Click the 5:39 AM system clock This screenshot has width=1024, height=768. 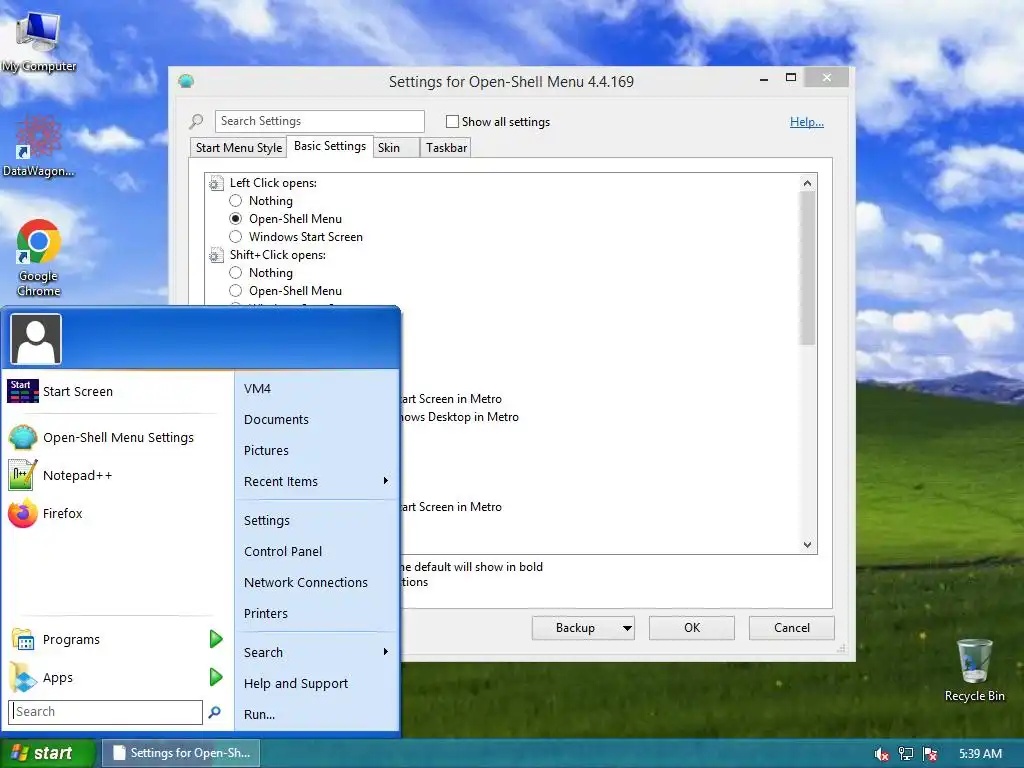[x=980, y=754]
